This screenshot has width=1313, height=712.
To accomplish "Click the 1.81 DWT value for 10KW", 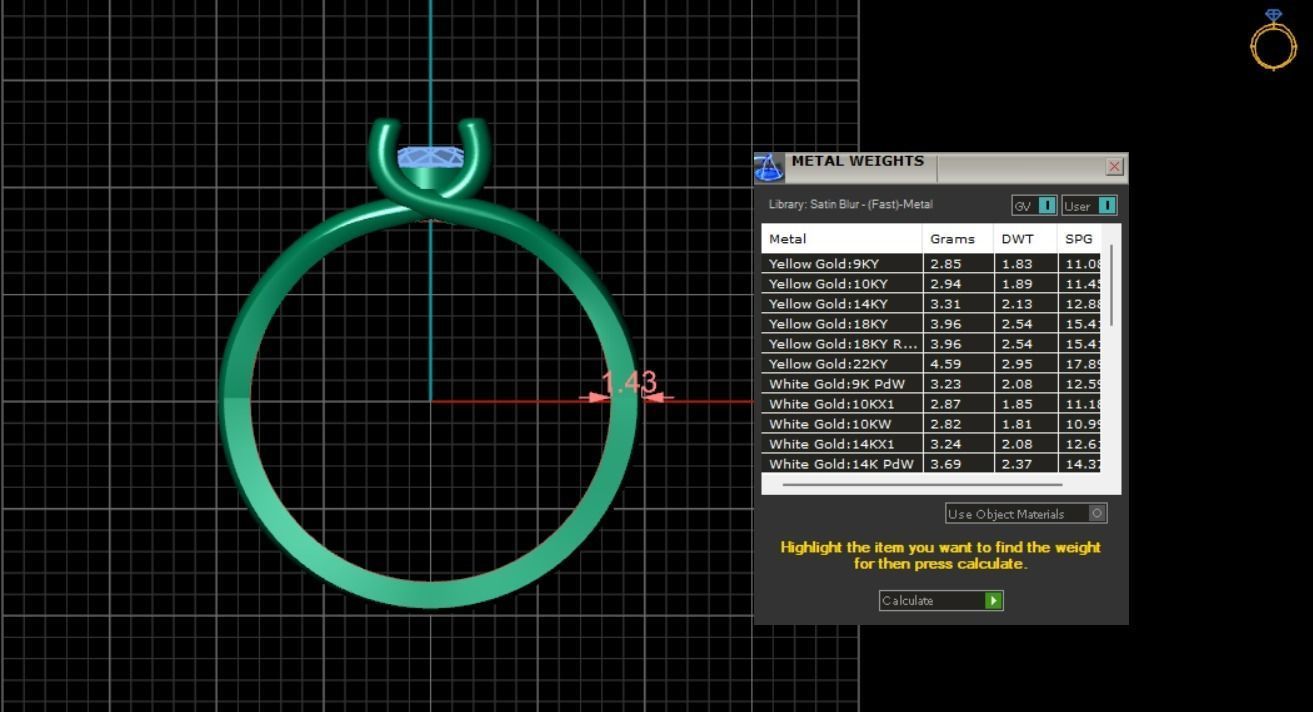I will [1015, 424].
